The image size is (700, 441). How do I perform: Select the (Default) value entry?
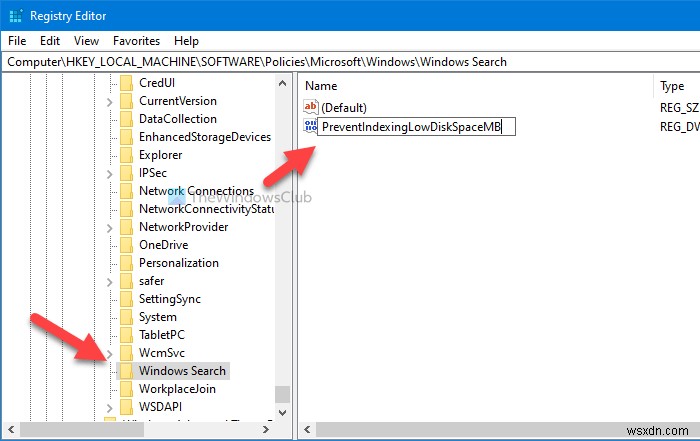click(x=344, y=108)
